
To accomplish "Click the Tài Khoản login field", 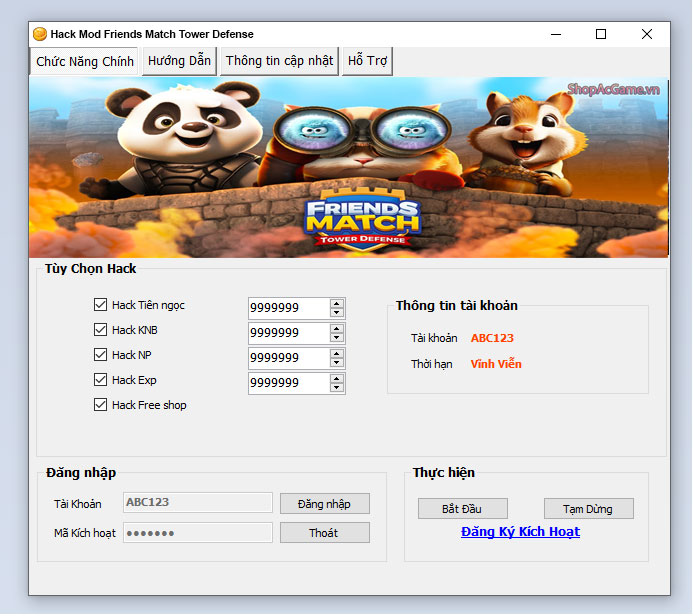I will (x=198, y=502).
